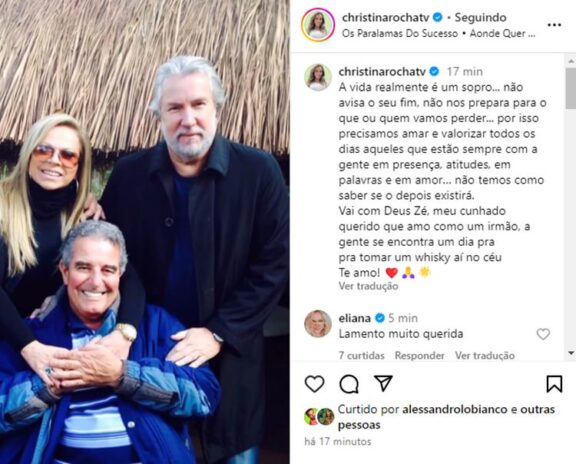Viewport: 576px width, 464px height.
Task: Open the three-dots more options menu
Action: pos(554,25)
